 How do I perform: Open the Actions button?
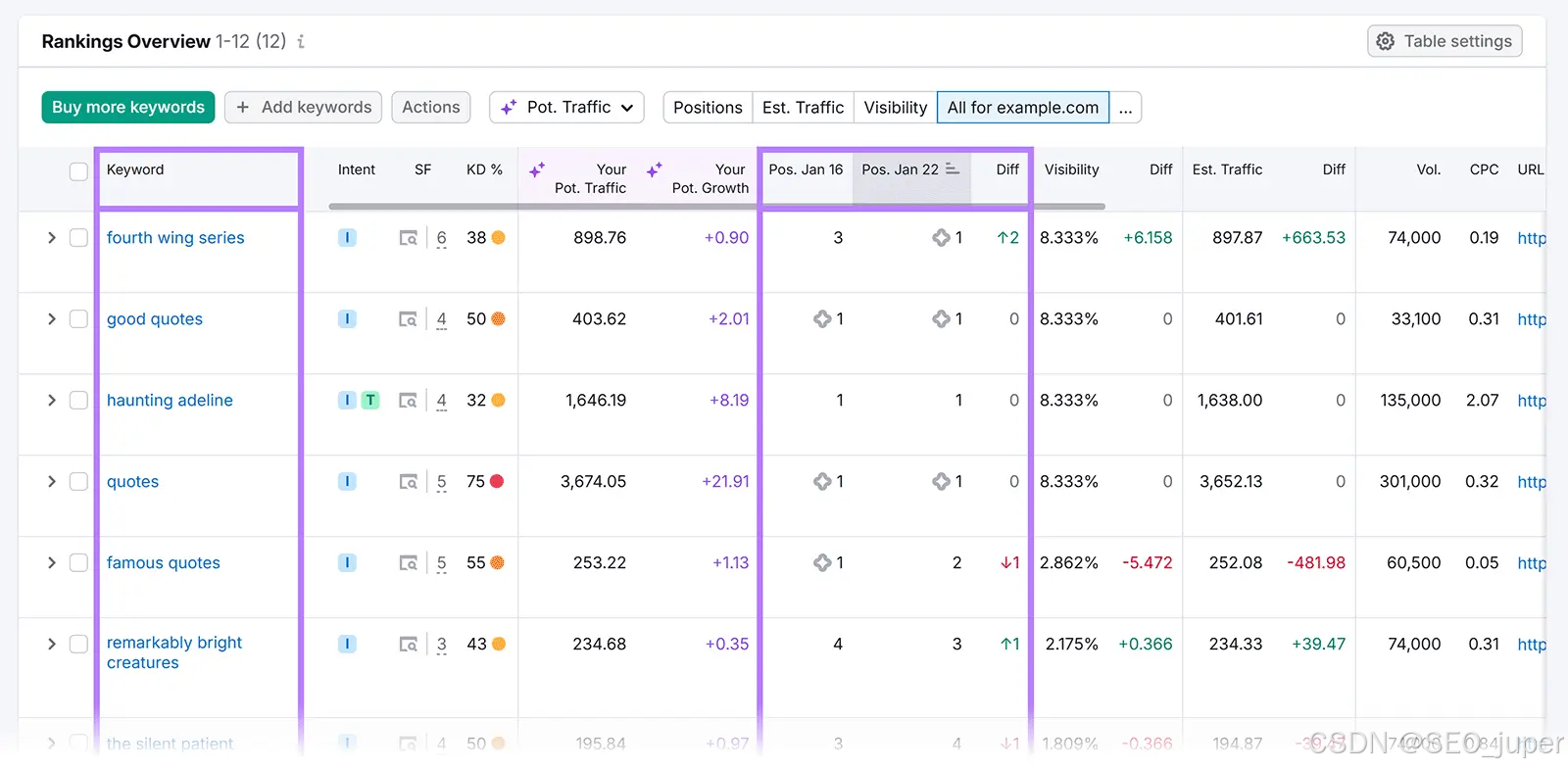click(431, 107)
